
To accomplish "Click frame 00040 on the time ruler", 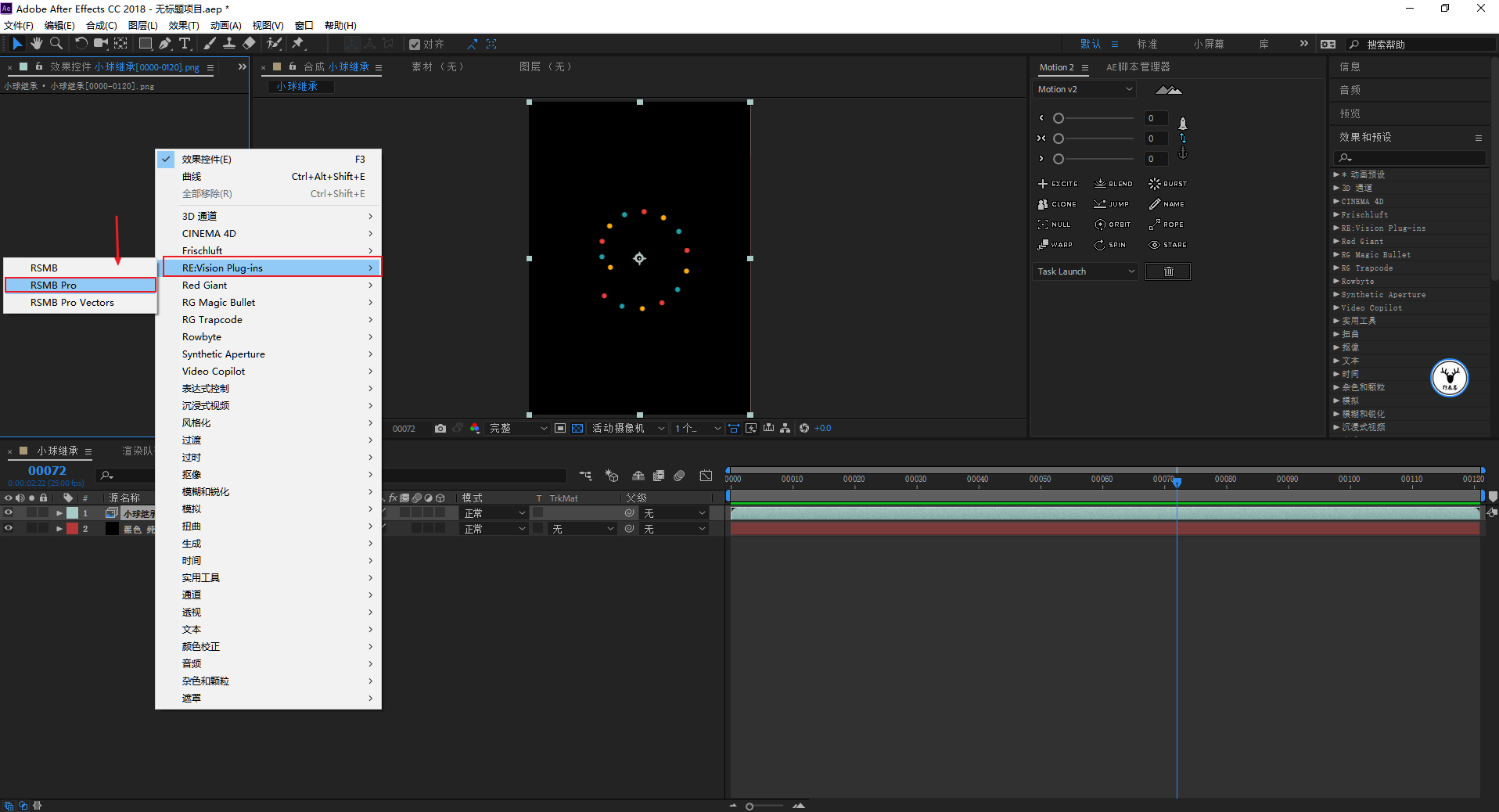I will tap(977, 479).
